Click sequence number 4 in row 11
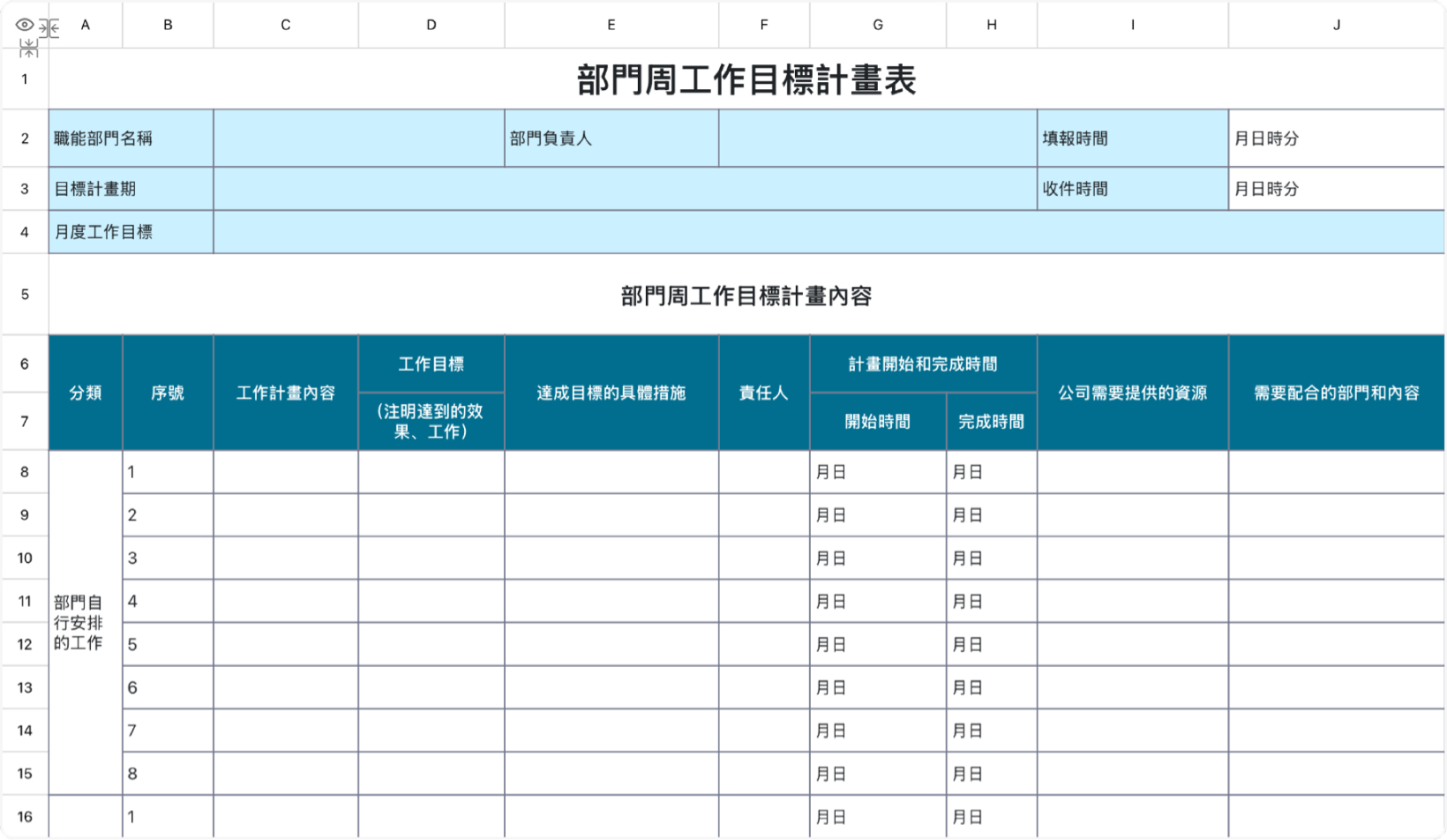The image size is (1447, 840). pyautogui.click(x=168, y=602)
